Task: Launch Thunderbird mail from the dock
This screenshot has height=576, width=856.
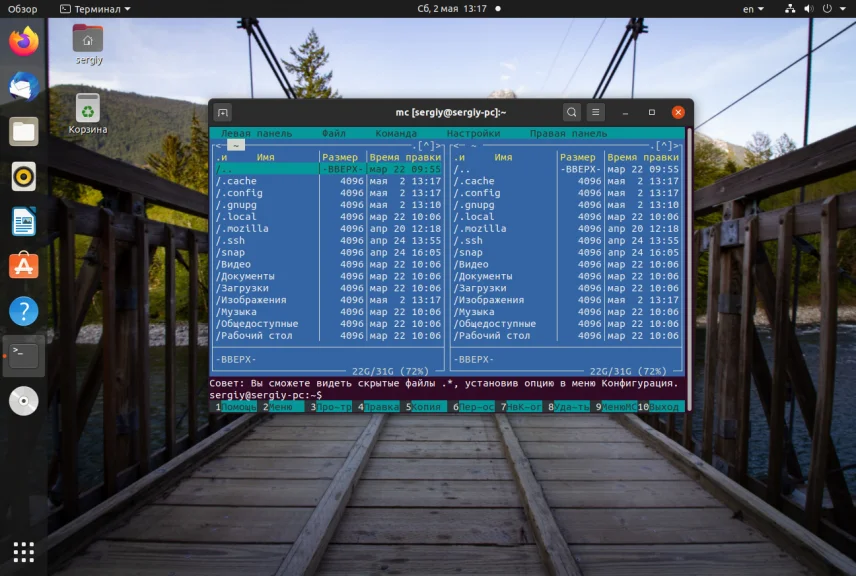Action: (24, 87)
